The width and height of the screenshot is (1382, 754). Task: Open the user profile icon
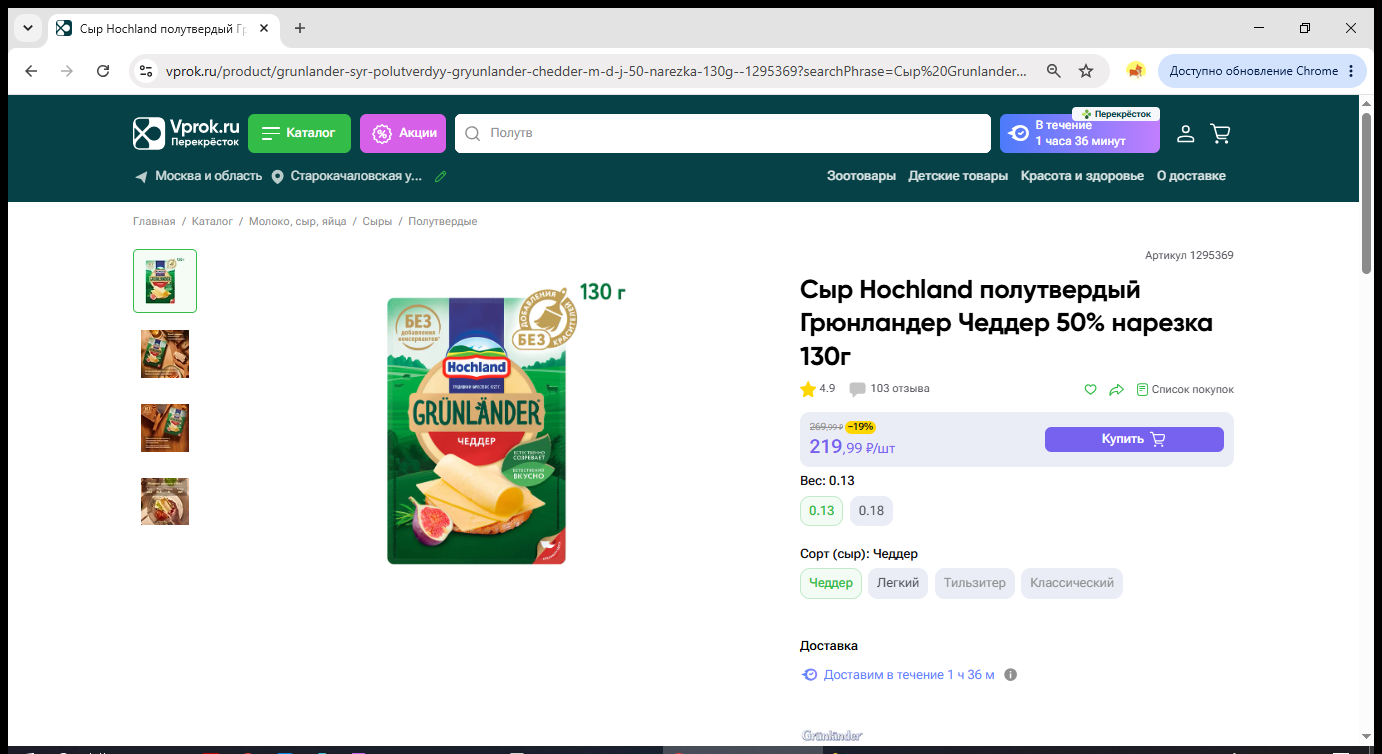[x=1185, y=133]
